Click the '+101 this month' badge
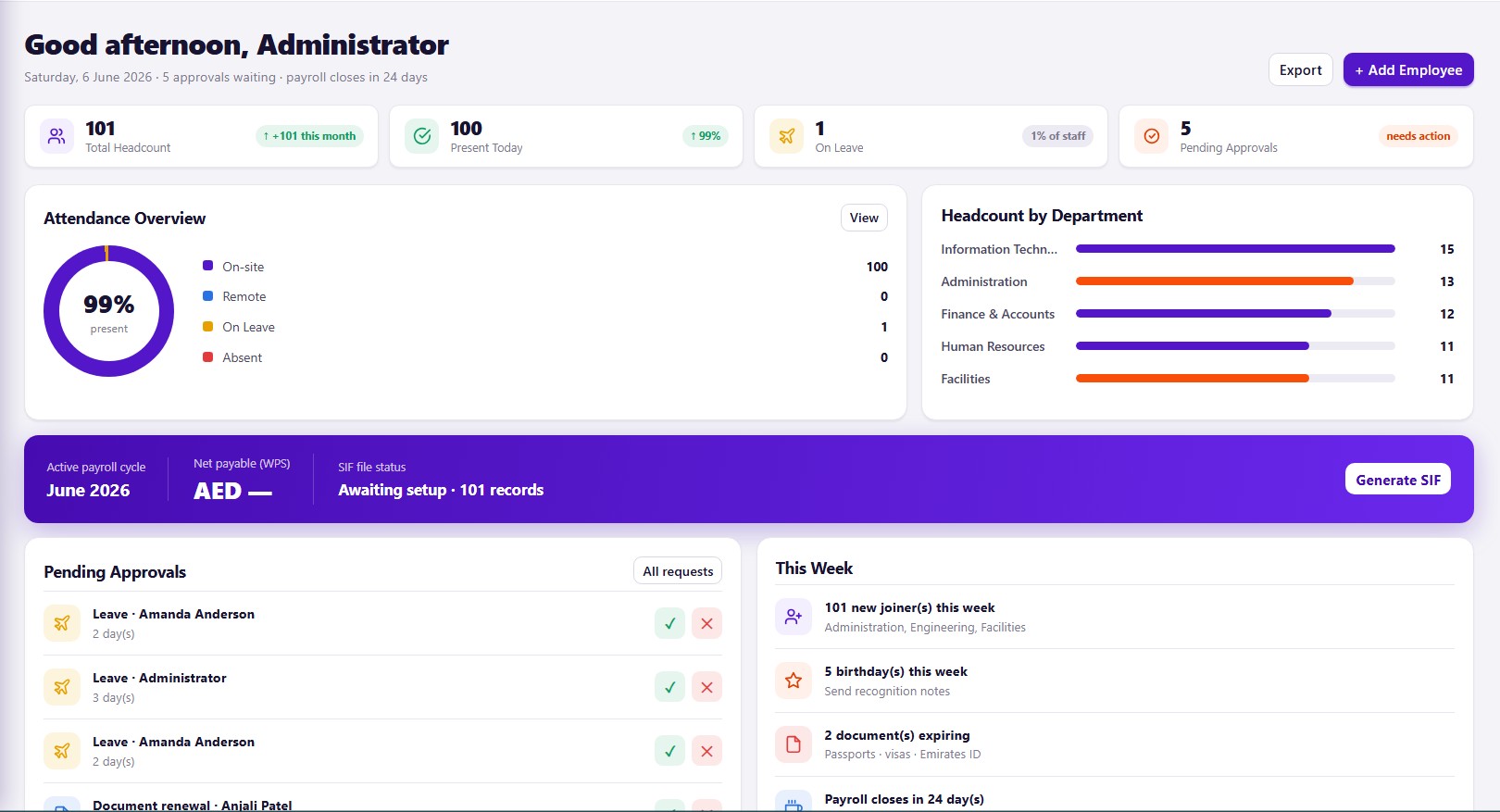 309,136
